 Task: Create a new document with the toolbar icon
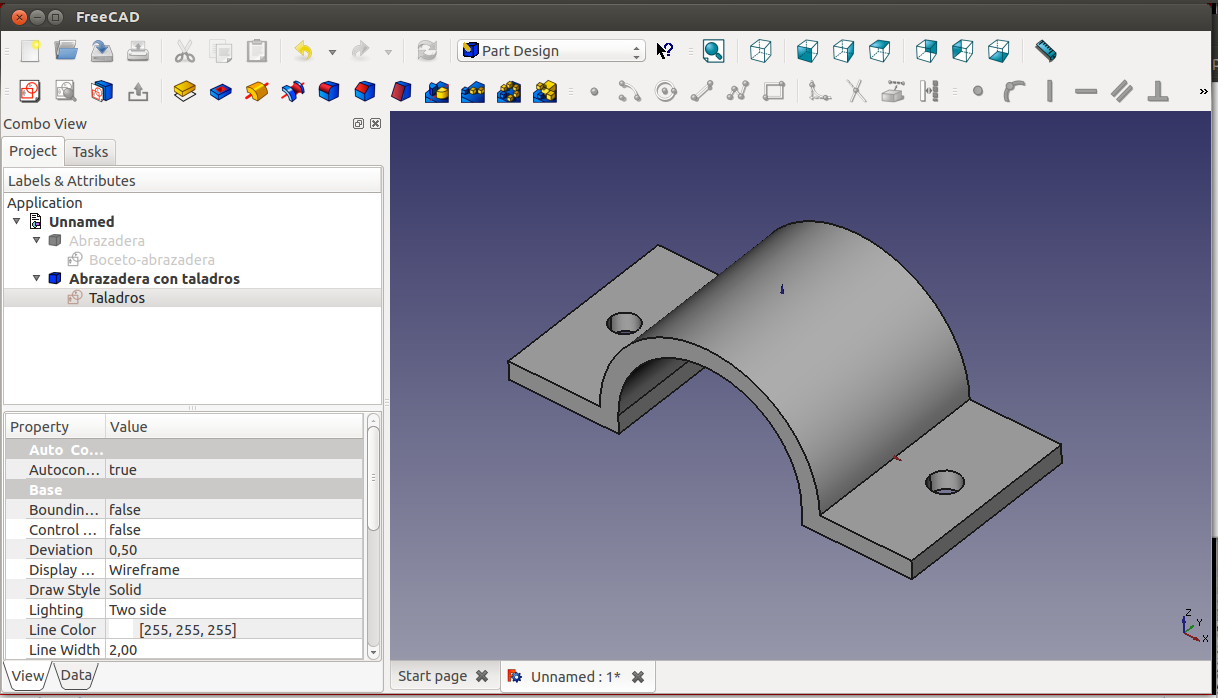pyautogui.click(x=30, y=51)
